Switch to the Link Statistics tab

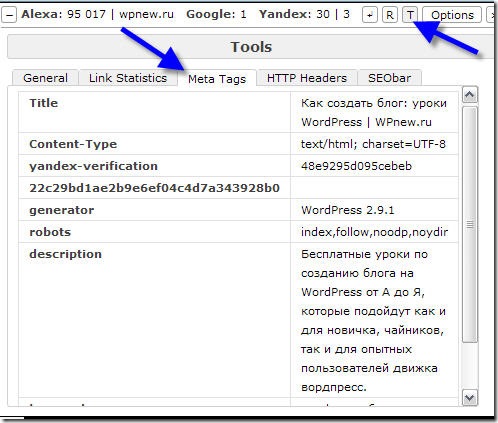click(x=128, y=78)
